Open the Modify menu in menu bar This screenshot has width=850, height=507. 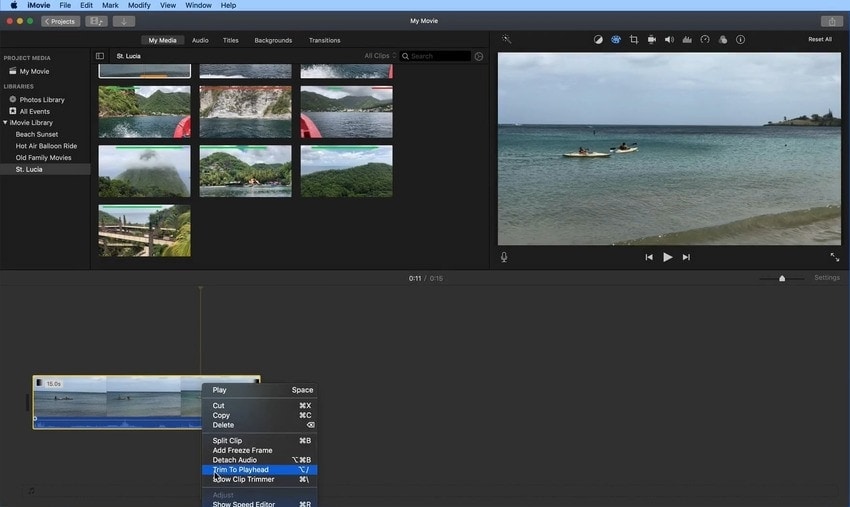139,5
